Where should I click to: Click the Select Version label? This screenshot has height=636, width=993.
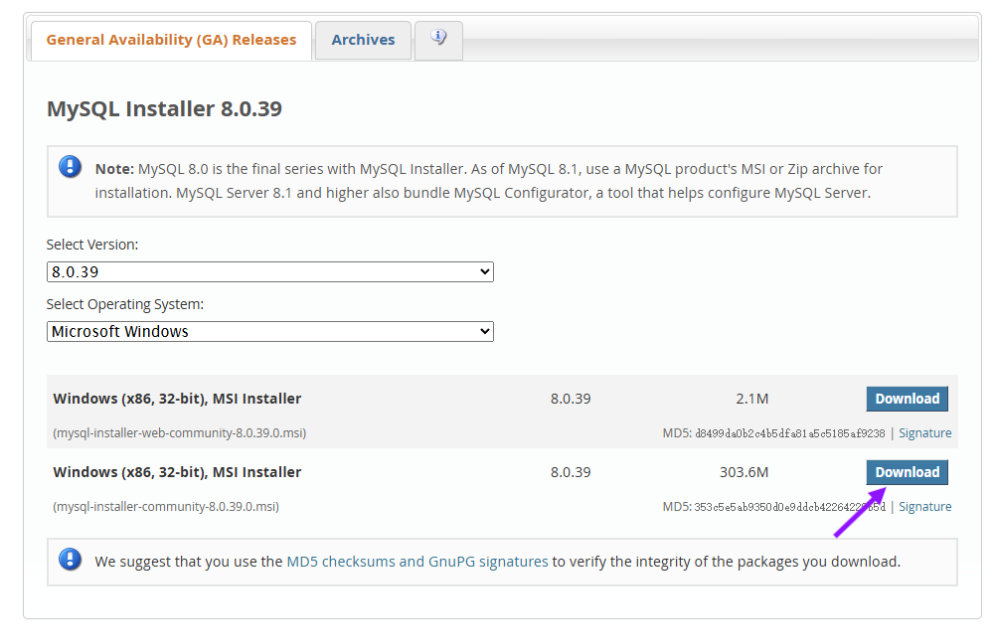coord(92,244)
